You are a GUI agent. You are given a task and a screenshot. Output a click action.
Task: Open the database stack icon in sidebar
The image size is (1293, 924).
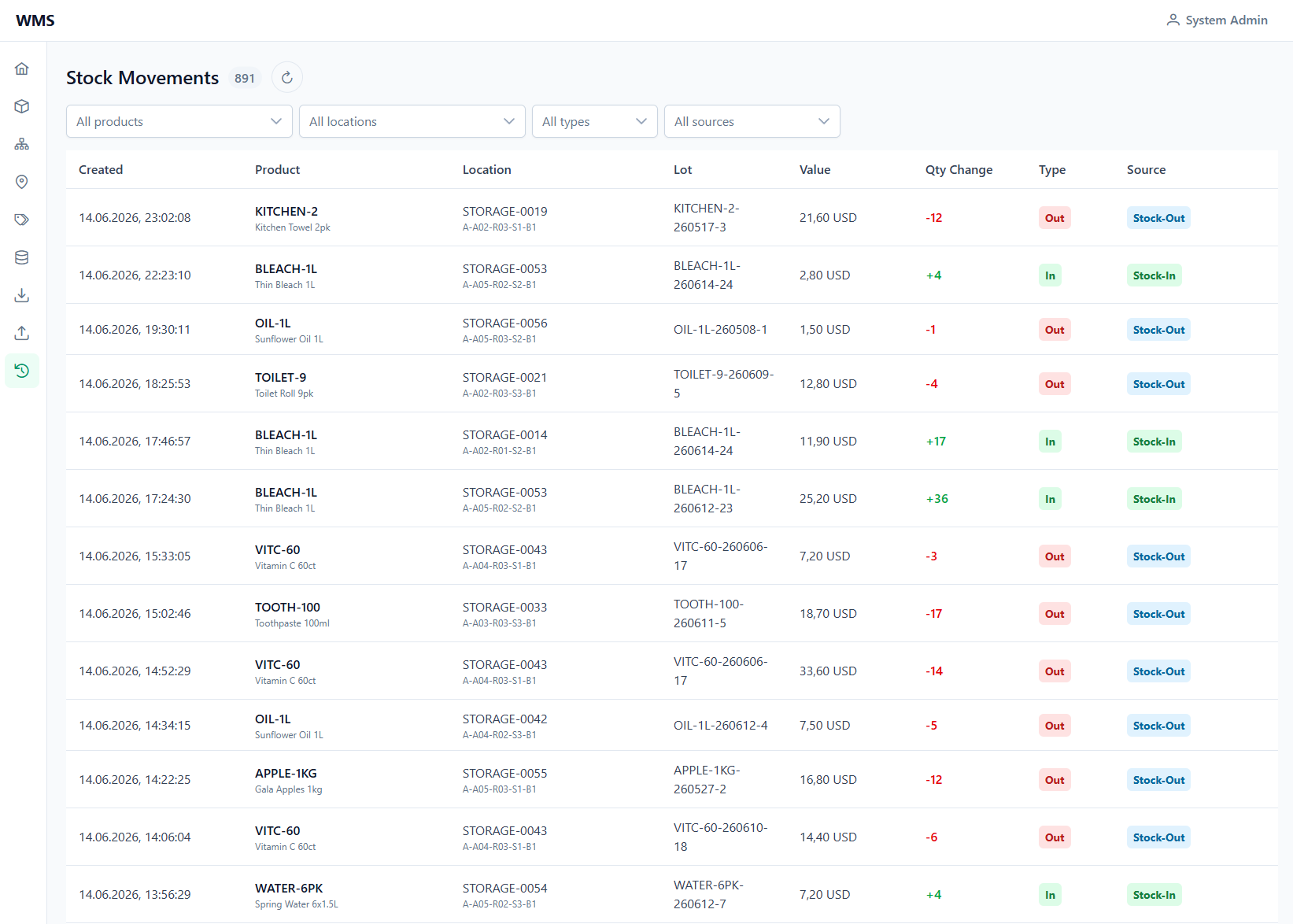22,257
